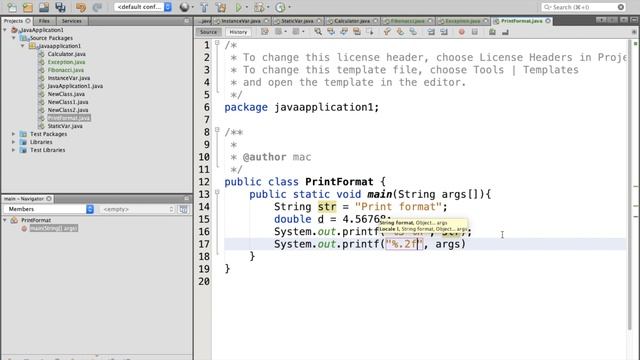Open the Debug Project dropdown arrow
The height and width of the screenshot is (360, 640).
coord(268,7)
